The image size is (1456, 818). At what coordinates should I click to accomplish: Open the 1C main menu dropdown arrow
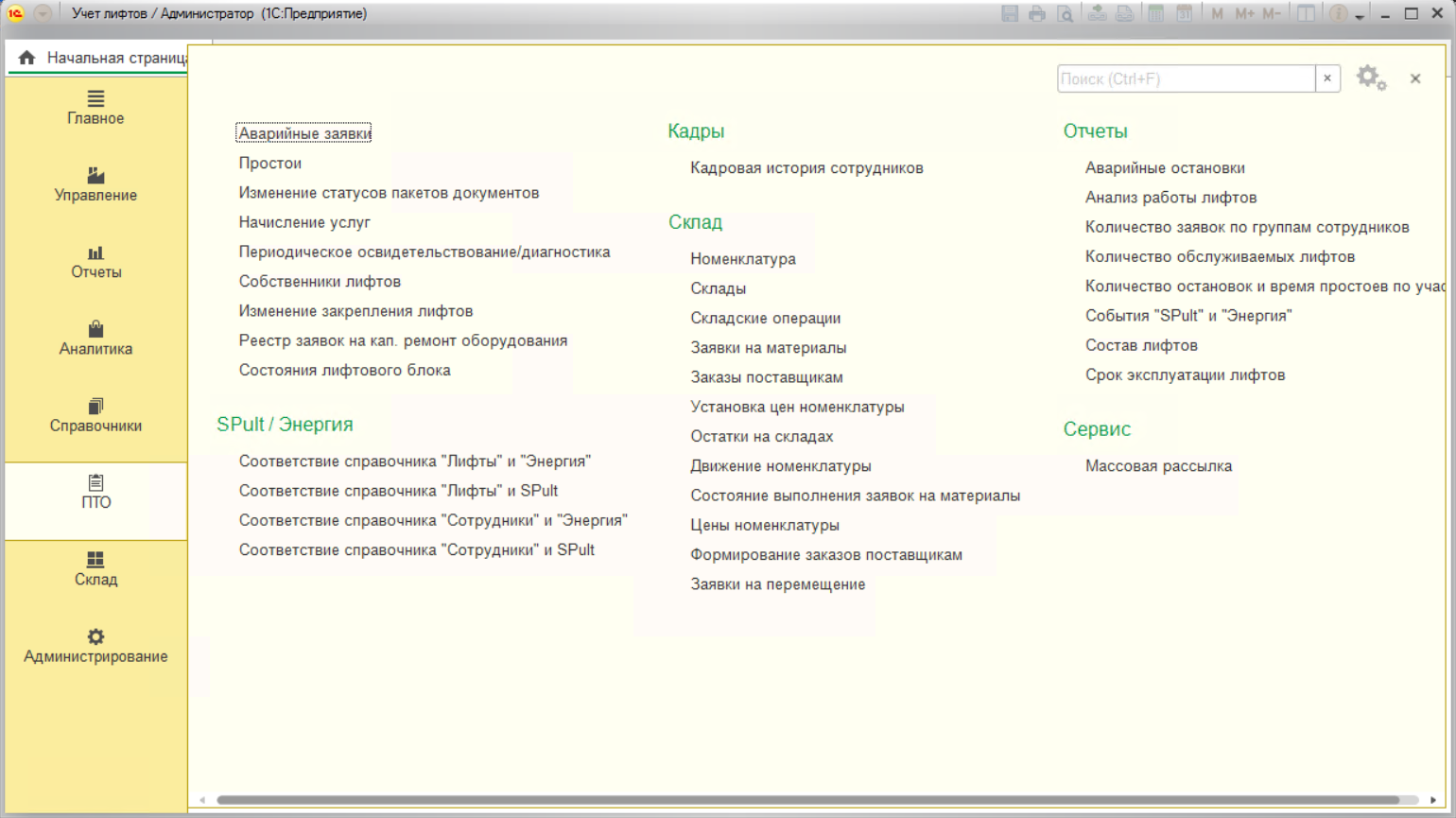click(43, 13)
